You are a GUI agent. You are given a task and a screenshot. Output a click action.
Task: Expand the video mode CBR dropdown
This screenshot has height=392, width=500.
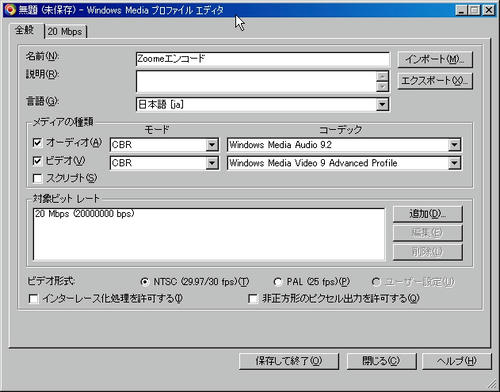[212, 163]
